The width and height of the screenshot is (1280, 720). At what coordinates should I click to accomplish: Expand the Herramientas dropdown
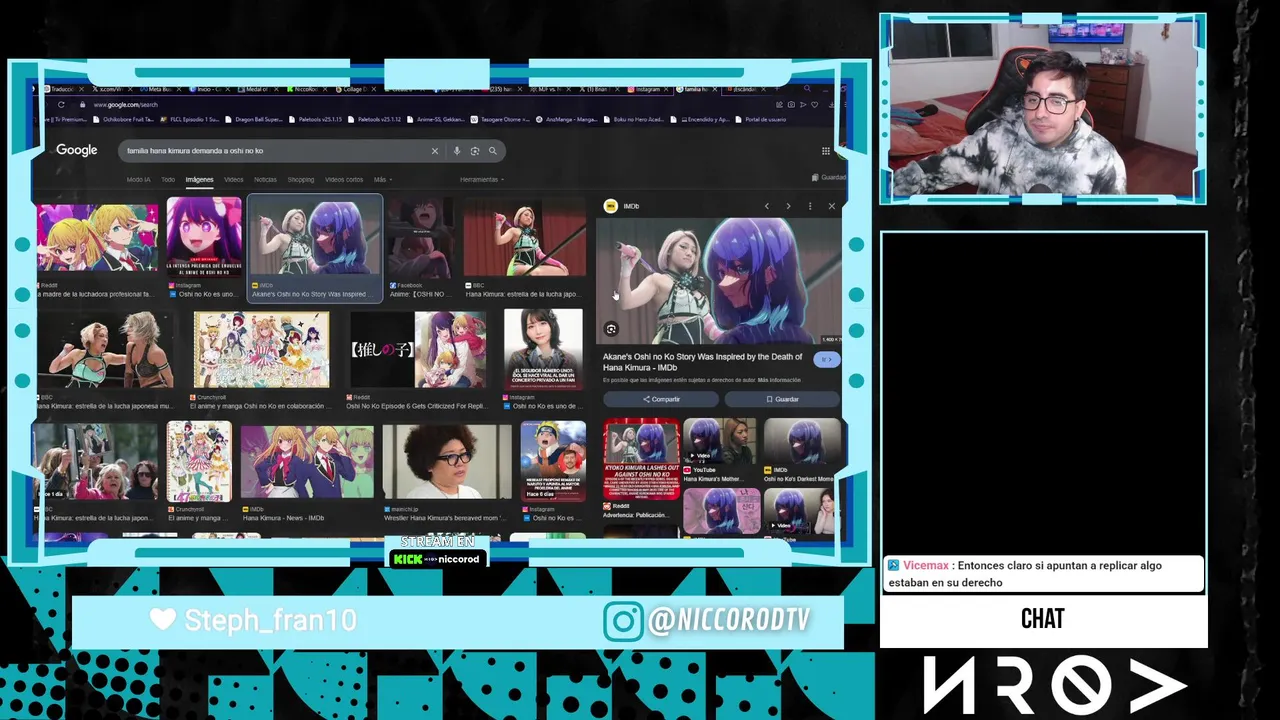pyautogui.click(x=481, y=180)
